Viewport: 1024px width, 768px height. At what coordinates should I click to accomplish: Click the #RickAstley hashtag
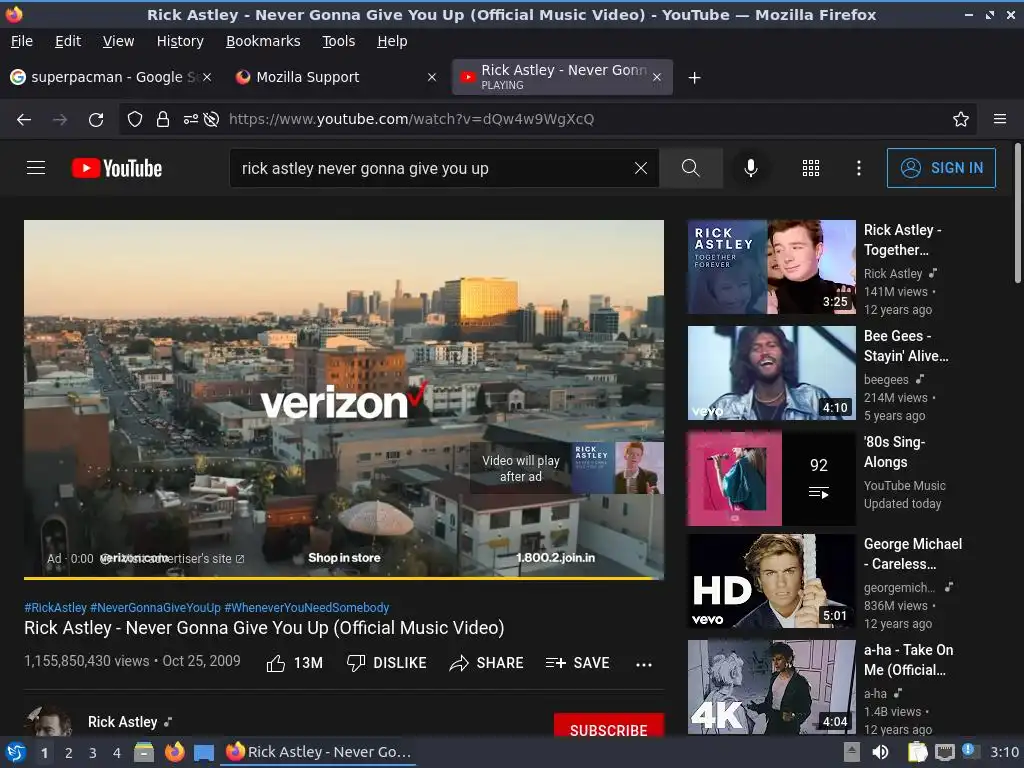point(56,607)
